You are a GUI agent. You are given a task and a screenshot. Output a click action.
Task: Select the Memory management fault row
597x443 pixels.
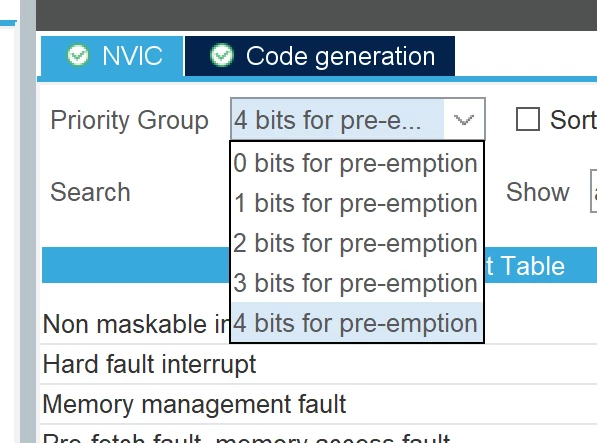[x=318, y=404]
